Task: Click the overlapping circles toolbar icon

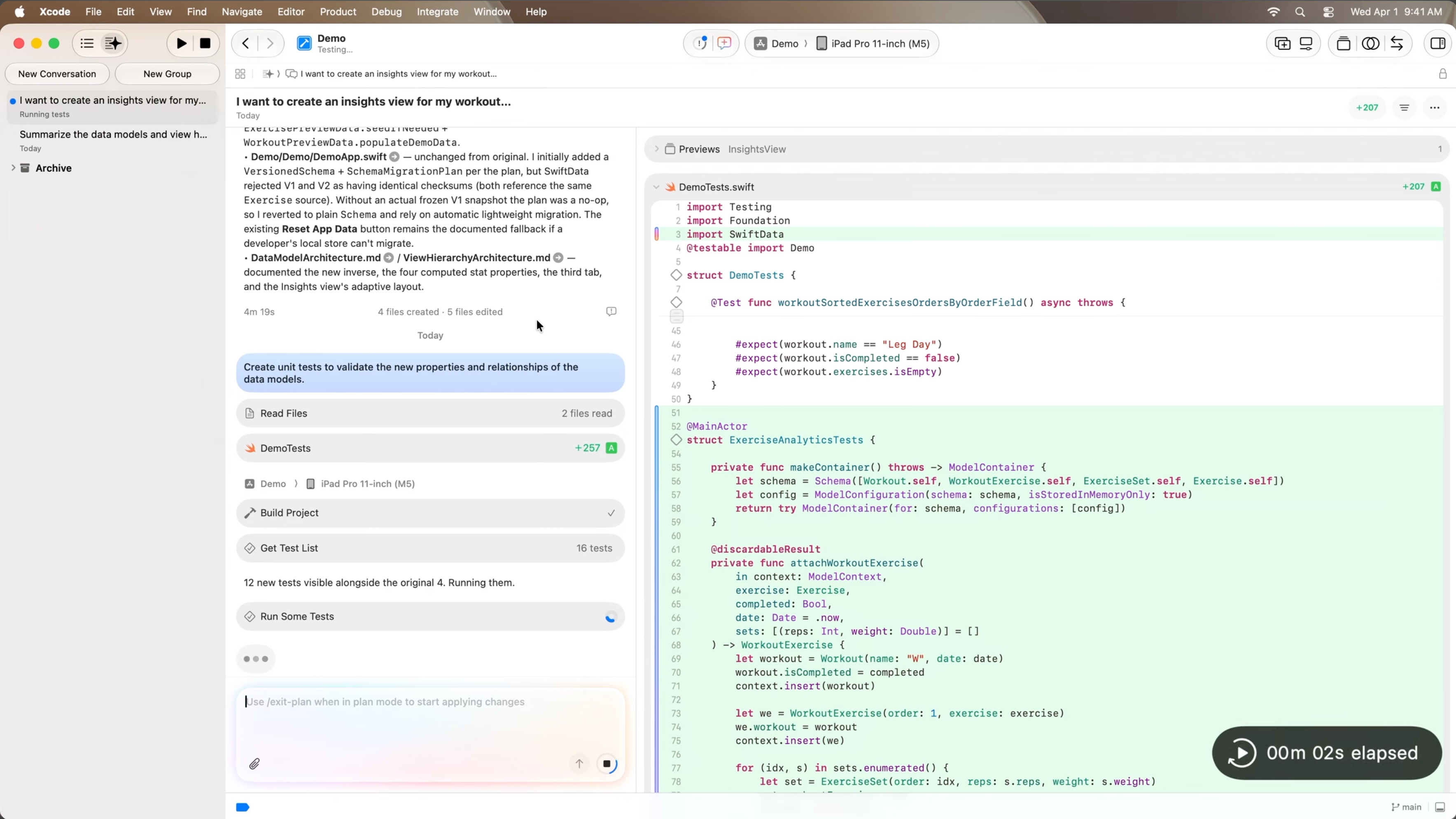Action: 1371,44
